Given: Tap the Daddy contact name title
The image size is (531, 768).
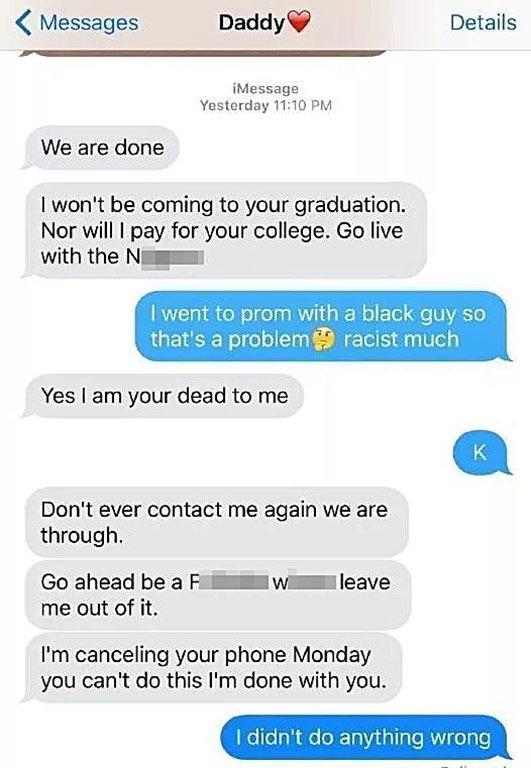Looking at the screenshot, I should [251, 23].
